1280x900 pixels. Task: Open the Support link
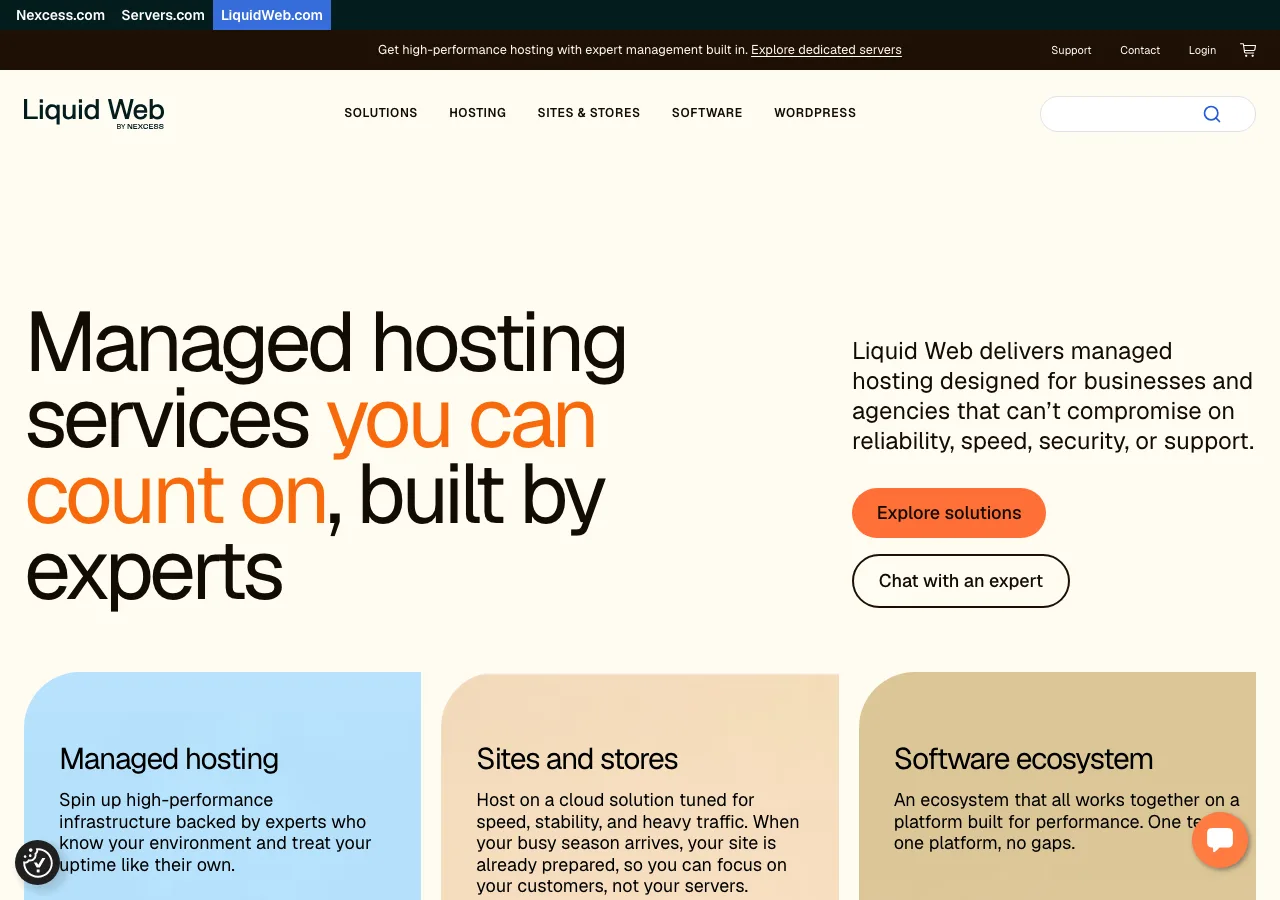1071,50
